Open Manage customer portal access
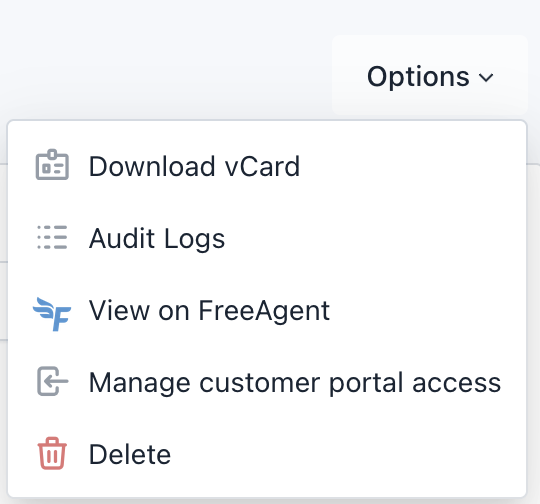The width and height of the screenshot is (540, 504). point(267,382)
